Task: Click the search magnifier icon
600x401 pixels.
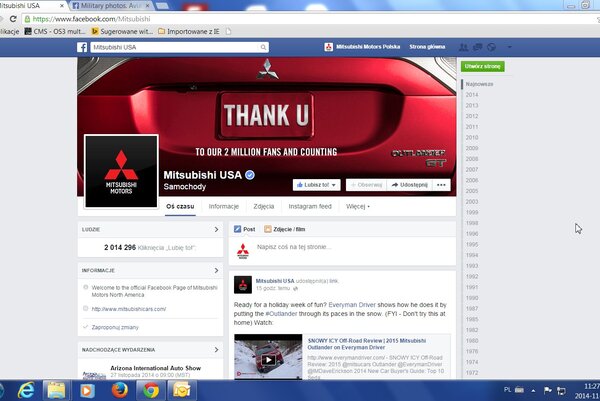Action: [263, 47]
